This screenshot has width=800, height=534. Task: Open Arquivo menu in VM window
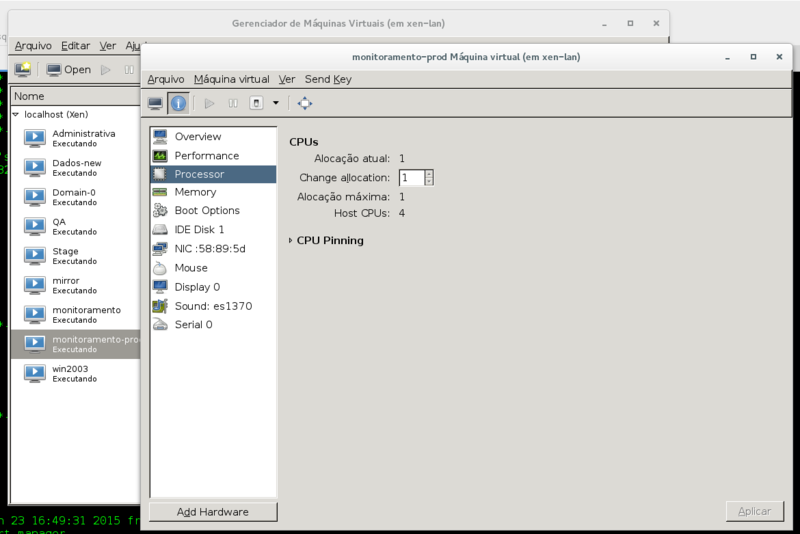coord(166,79)
